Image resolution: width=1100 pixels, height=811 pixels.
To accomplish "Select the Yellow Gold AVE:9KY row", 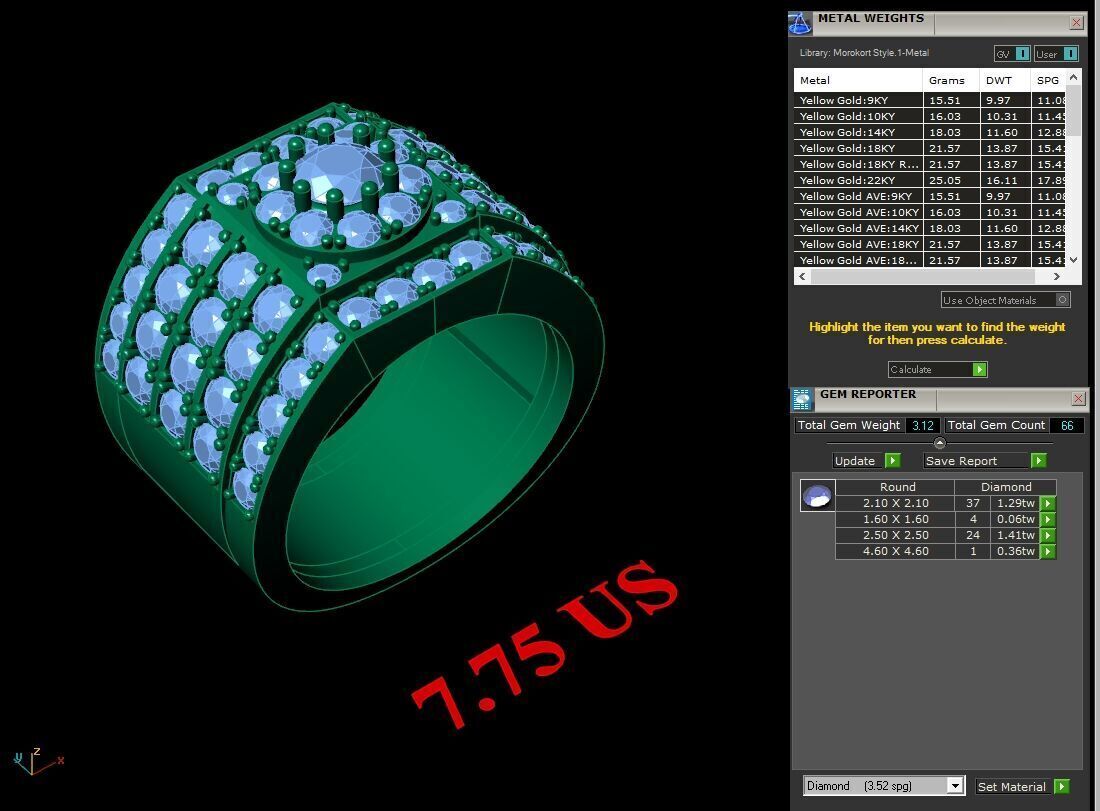I will click(930, 196).
